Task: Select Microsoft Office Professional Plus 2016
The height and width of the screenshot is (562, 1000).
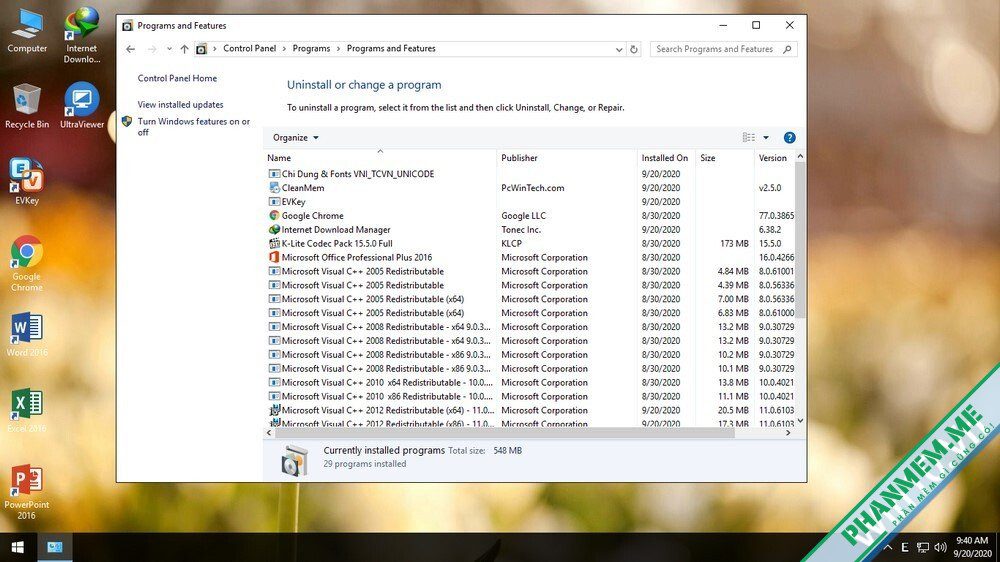Action: point(531,258)
